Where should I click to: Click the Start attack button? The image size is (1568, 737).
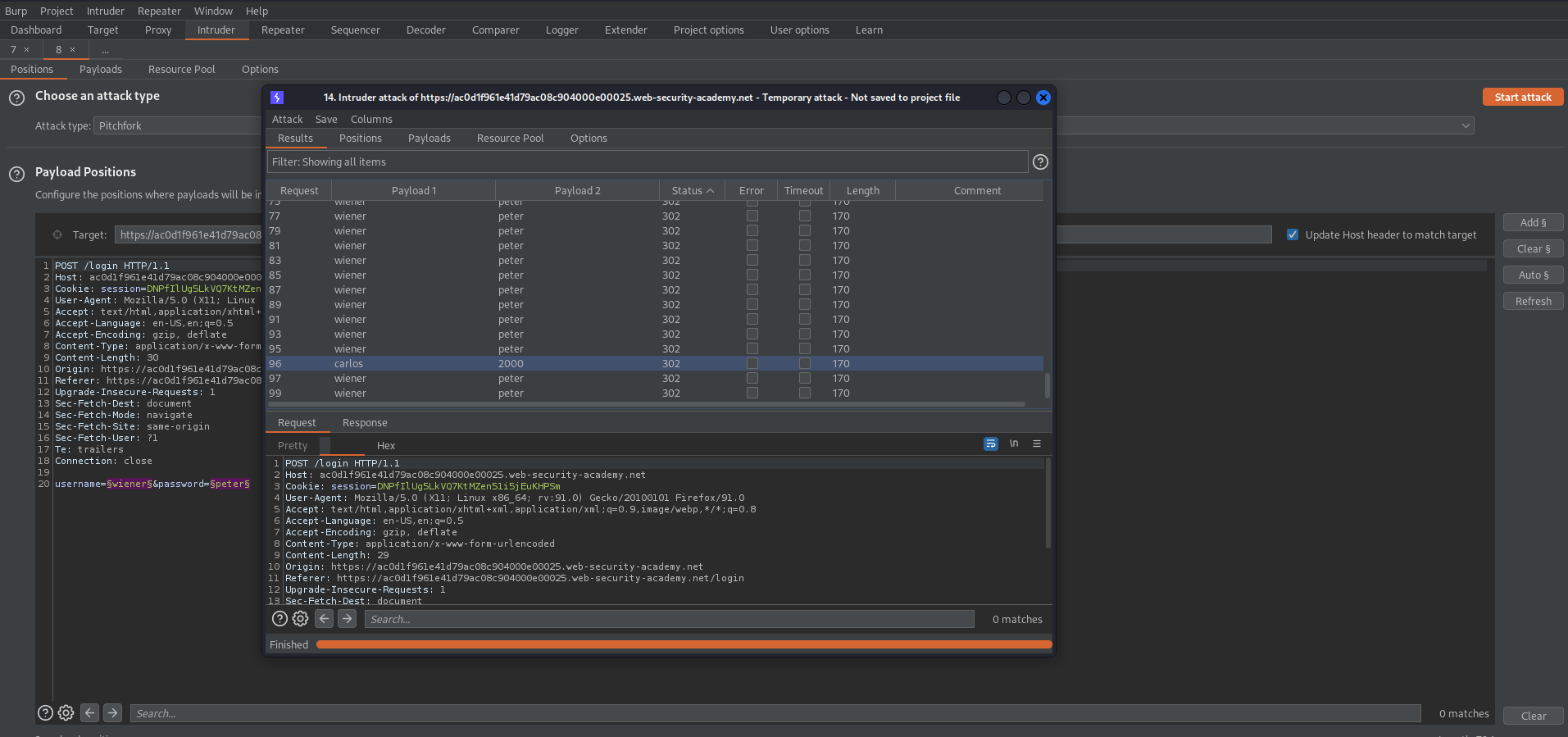point(1523,97)
